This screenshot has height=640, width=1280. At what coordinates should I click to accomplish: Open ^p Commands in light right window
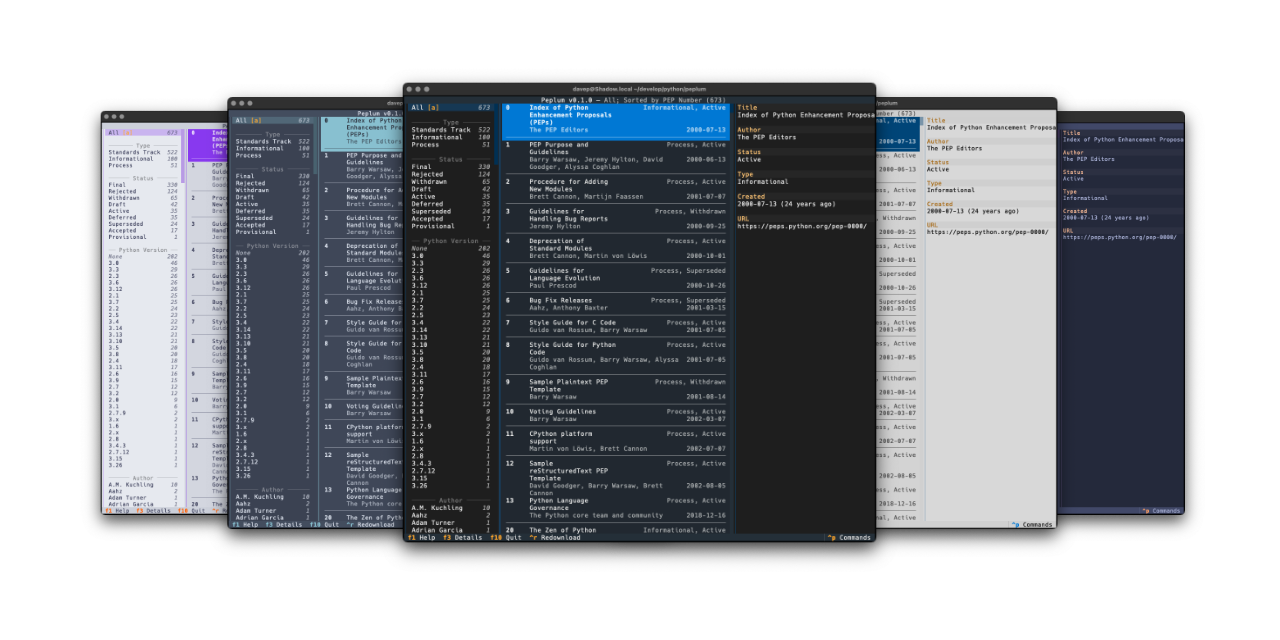[1033, 524]
